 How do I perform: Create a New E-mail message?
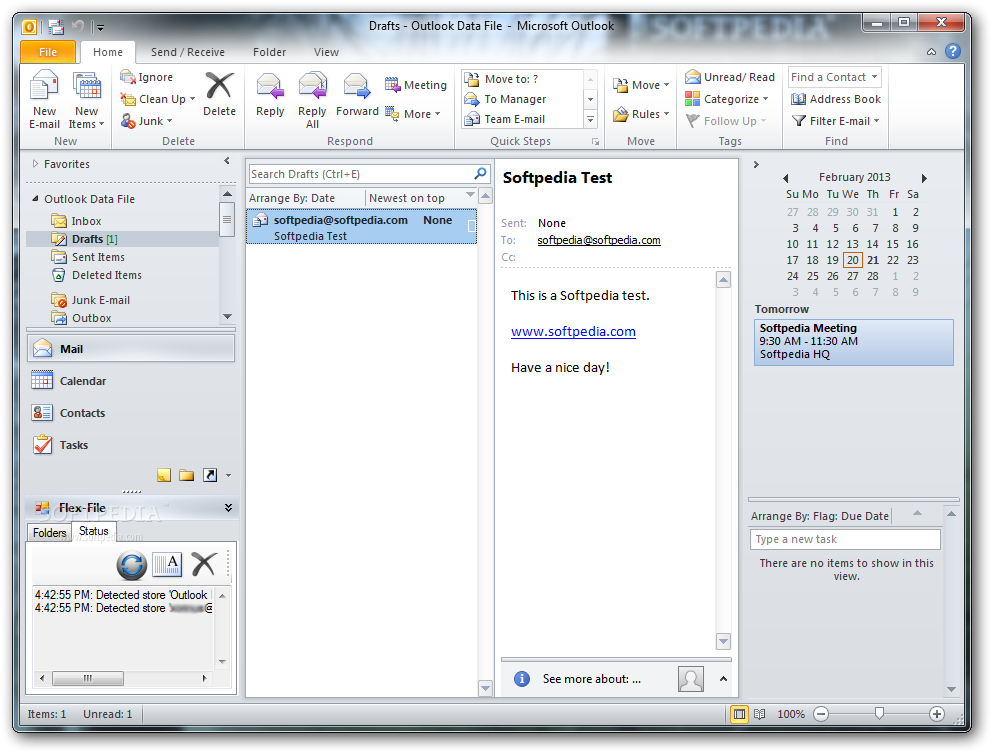click(44, 99)
